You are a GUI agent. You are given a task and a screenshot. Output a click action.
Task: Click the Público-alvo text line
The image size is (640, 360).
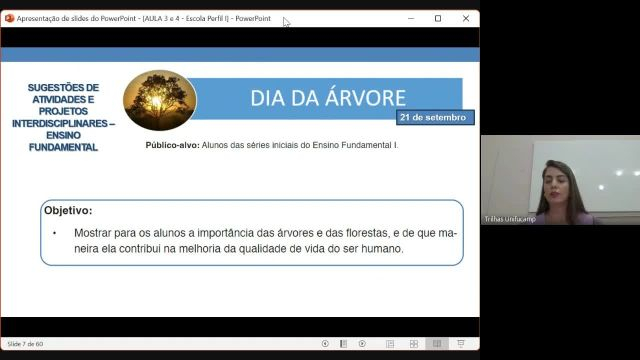[272, 145]
